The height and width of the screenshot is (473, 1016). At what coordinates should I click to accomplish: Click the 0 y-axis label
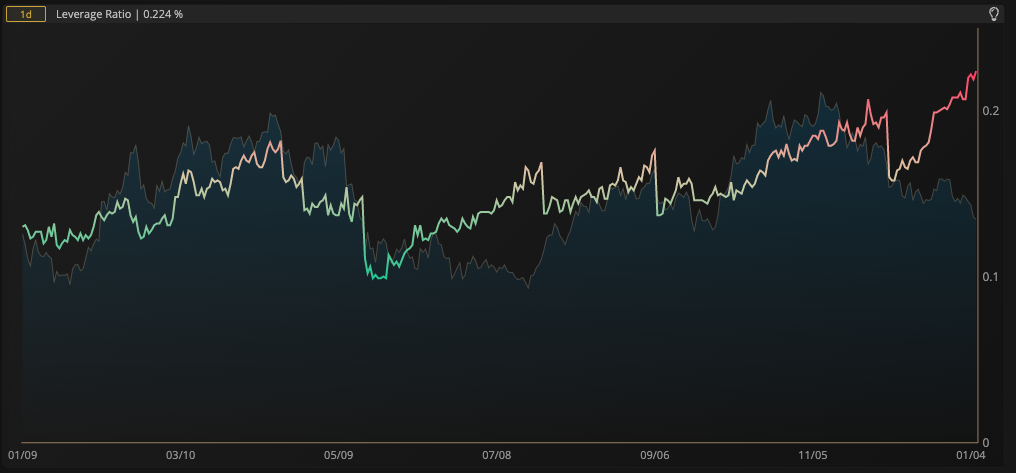coord(986,443)
